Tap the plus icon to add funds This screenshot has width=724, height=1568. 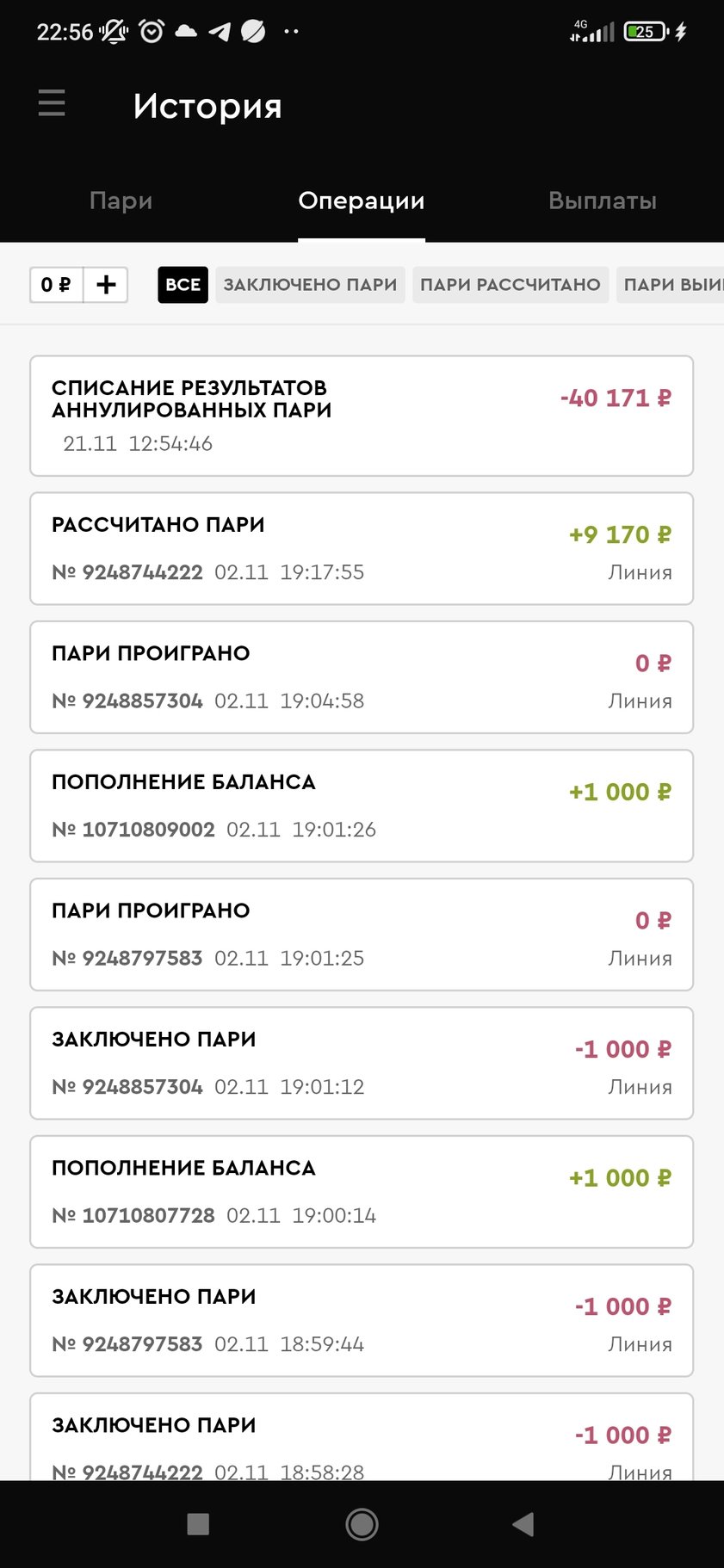[x=106, y=285]
